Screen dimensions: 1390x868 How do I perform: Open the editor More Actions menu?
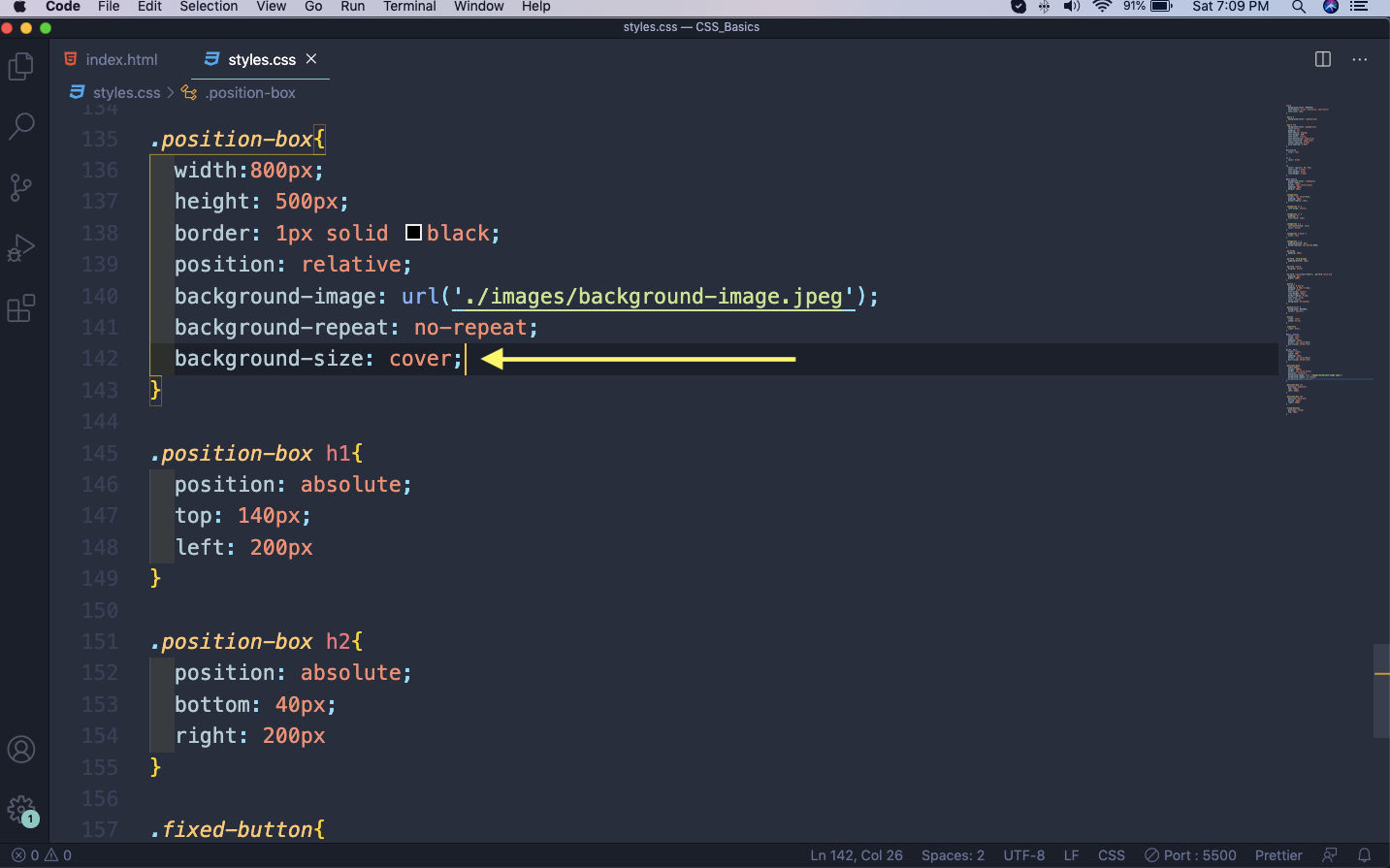(x=1360, y=59)
